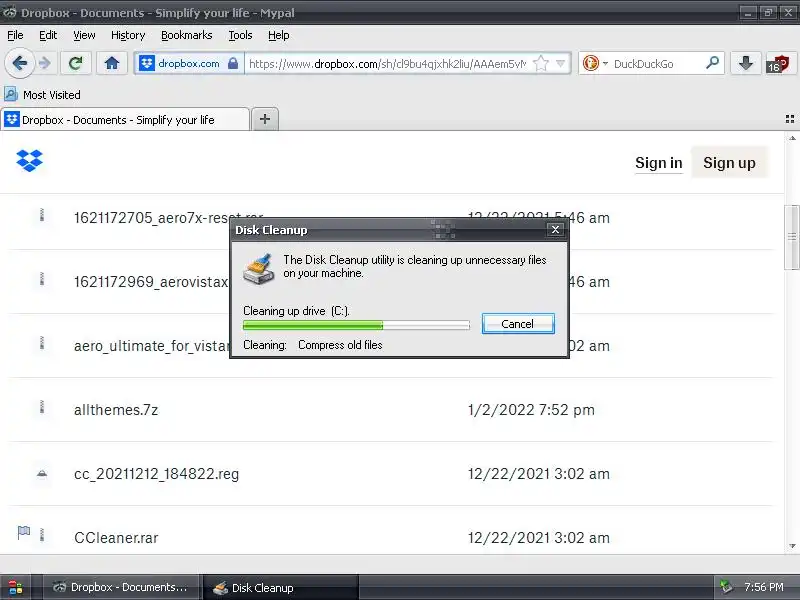This screenshot has height=600, width=800.
Task: Click the page vertical scrollbar thumb
Action: coord(792,237)
